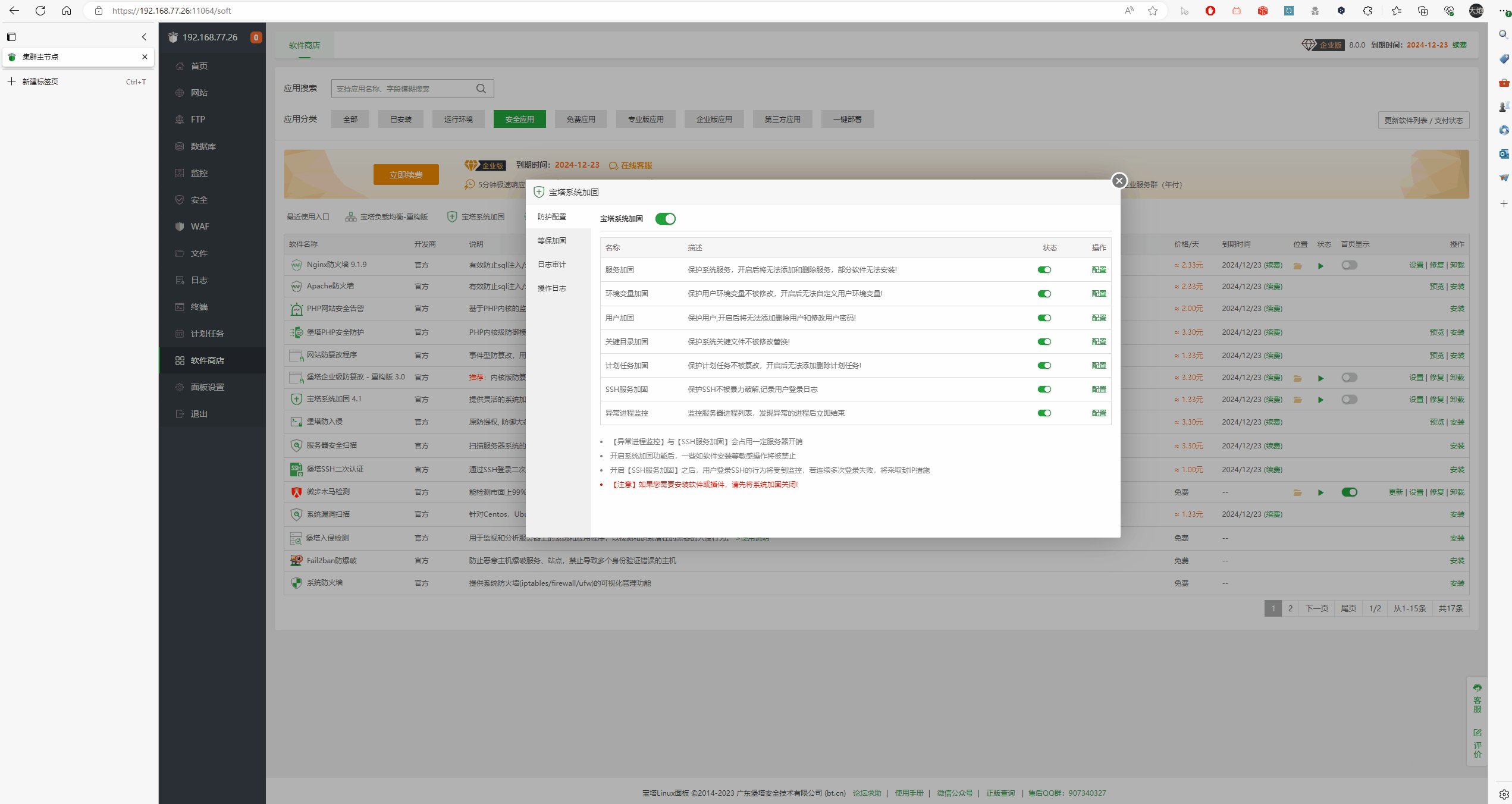The width and height of the screenshot is (1512, 804).
Task: Click 配置 link for 异常进程监控
Action: point(1099,413)
